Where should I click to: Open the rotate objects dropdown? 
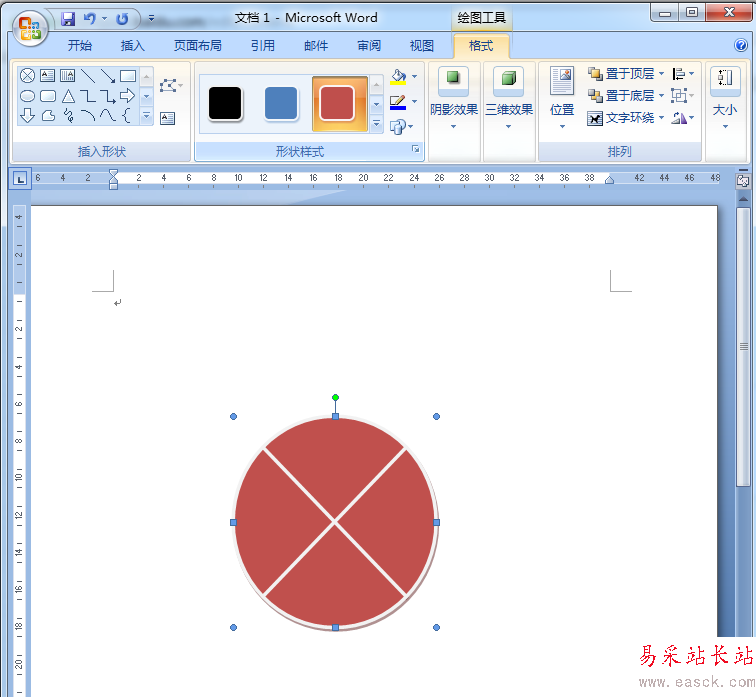[683, 118]
